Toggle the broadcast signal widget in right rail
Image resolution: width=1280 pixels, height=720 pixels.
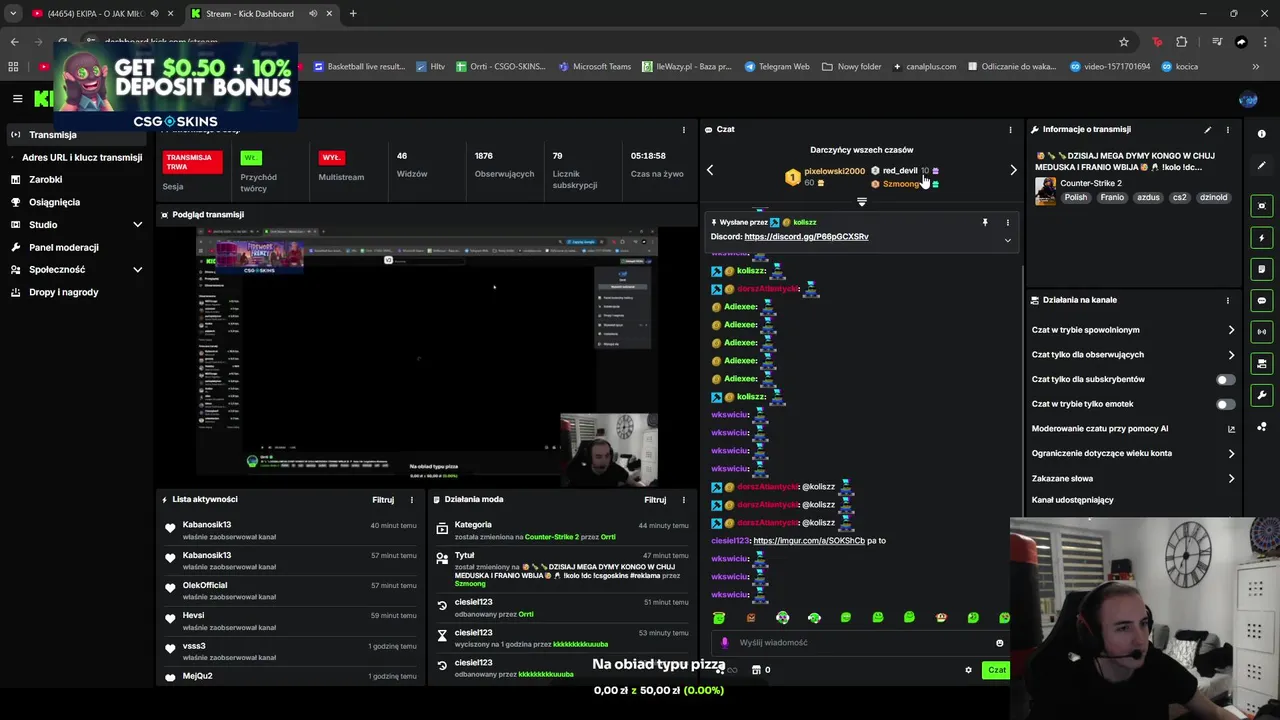point(1262,332)
